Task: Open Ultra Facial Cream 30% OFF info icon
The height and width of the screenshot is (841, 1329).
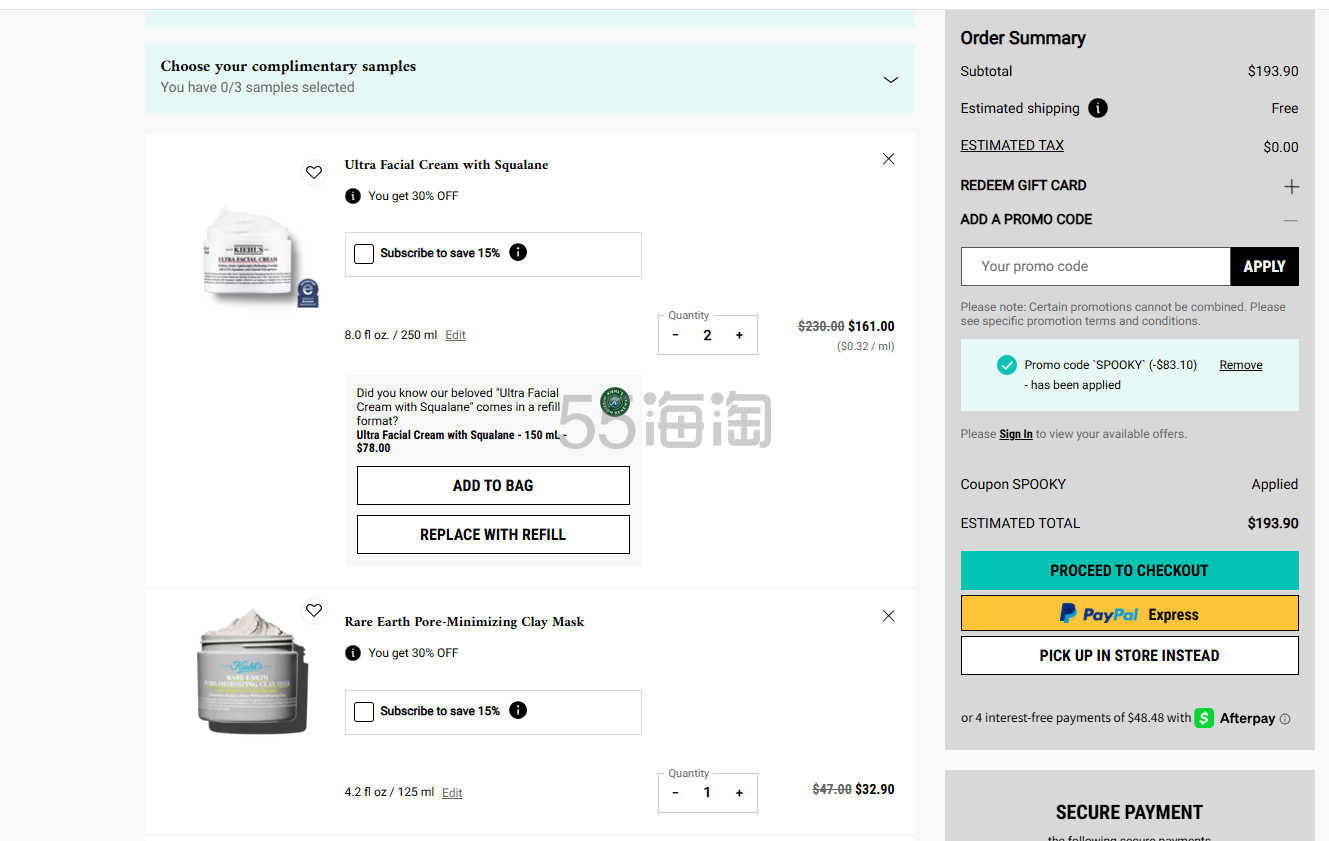Action: (x=353, y=196)
